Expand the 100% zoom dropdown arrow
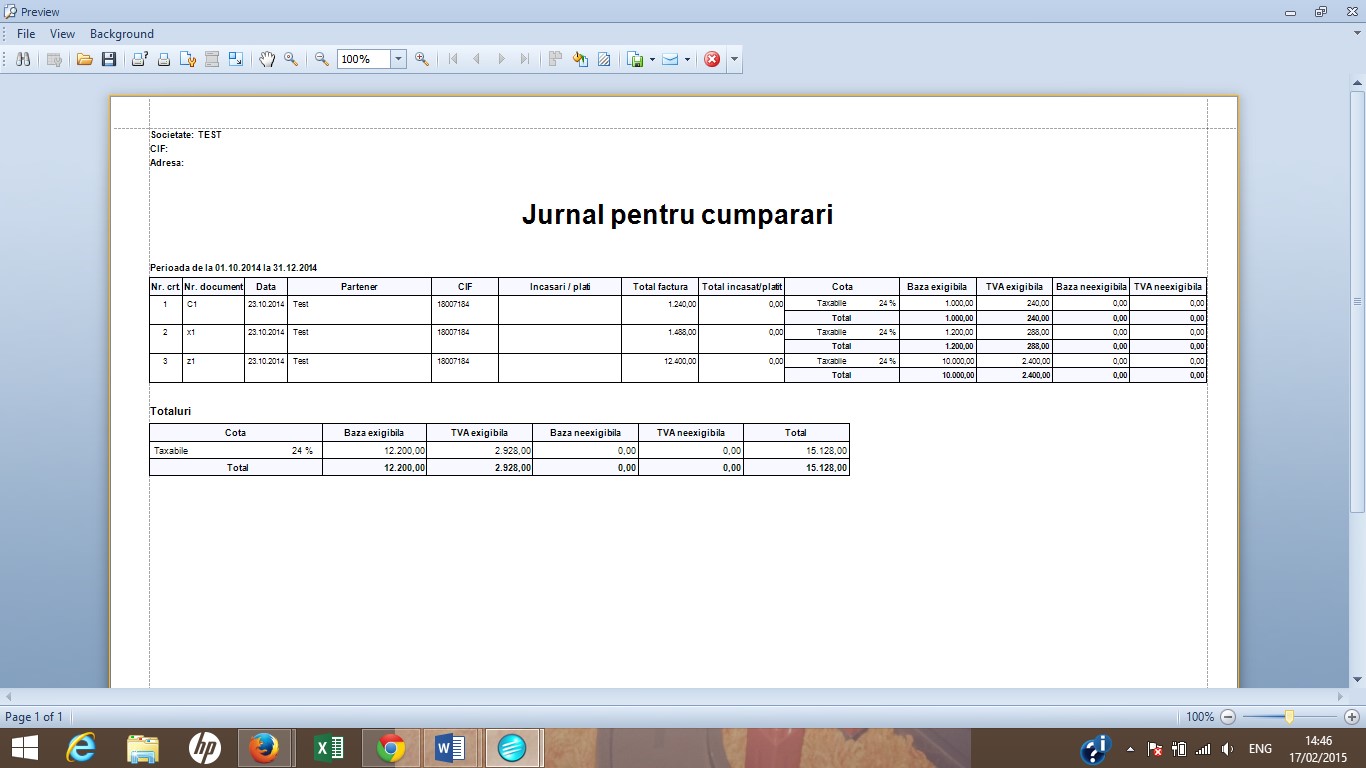Image resolution: width=1366 pixels, height=768 pixels. pos(398,59)
